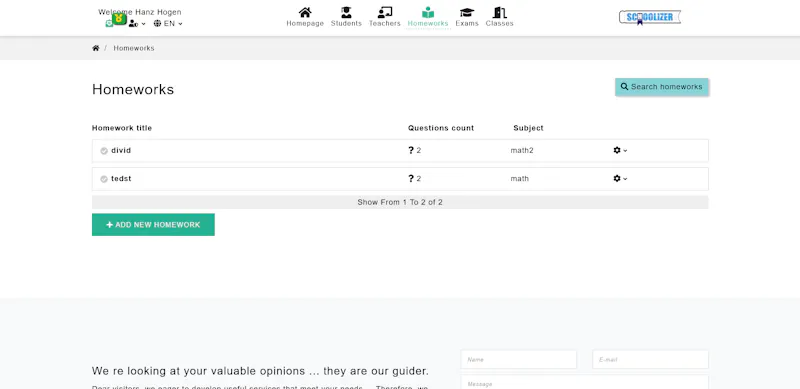Click the green badge notification icon
Screen dimensions: 800x389
pos(119,19)
